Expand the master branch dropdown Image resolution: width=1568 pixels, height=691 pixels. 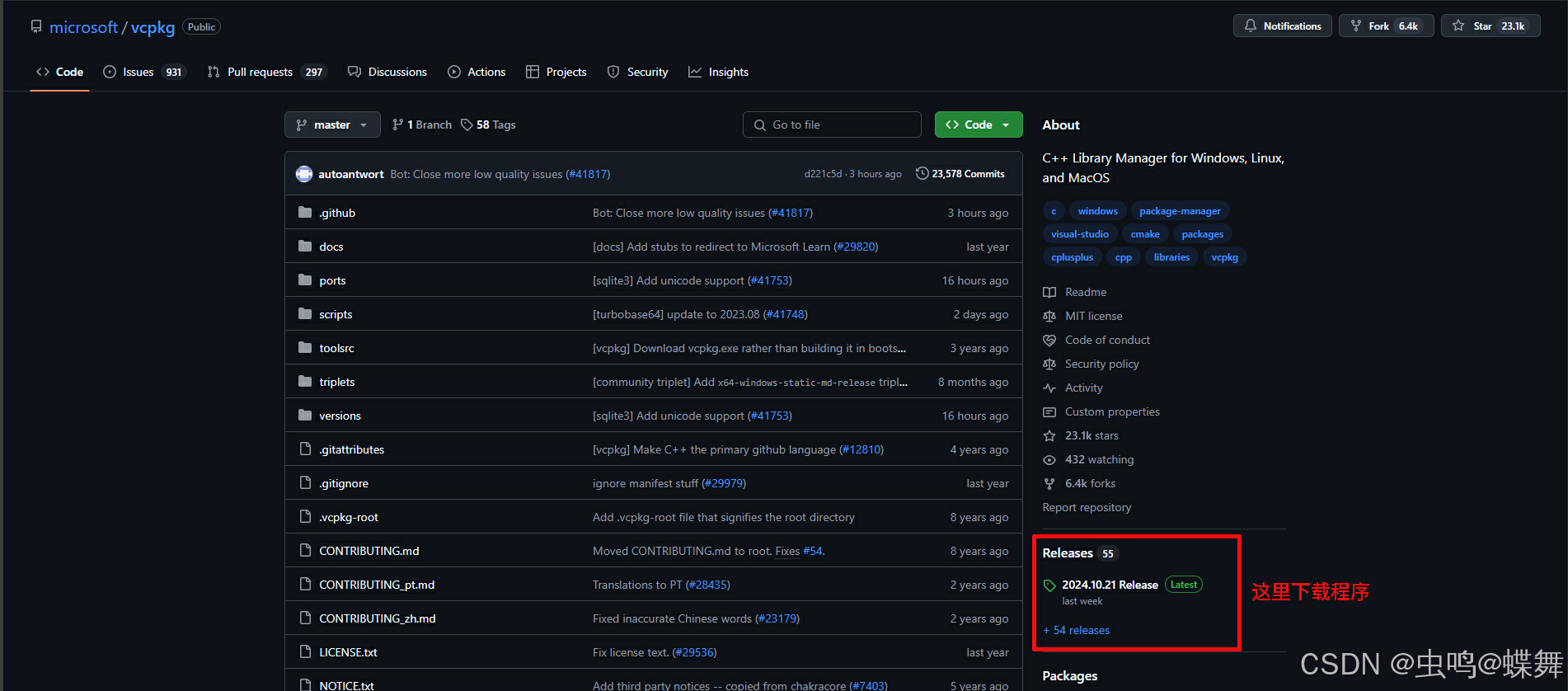pyautogui.click(x=332, y=125)
